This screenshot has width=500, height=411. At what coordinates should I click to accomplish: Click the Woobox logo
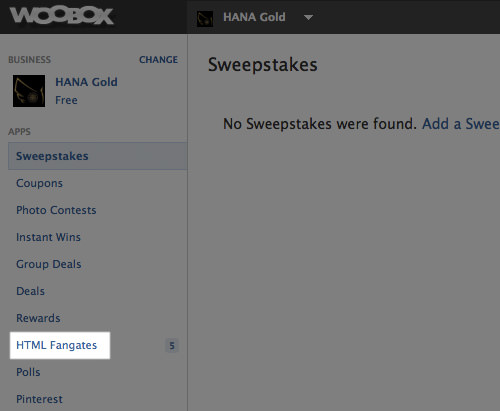click(x=62, y=16)
